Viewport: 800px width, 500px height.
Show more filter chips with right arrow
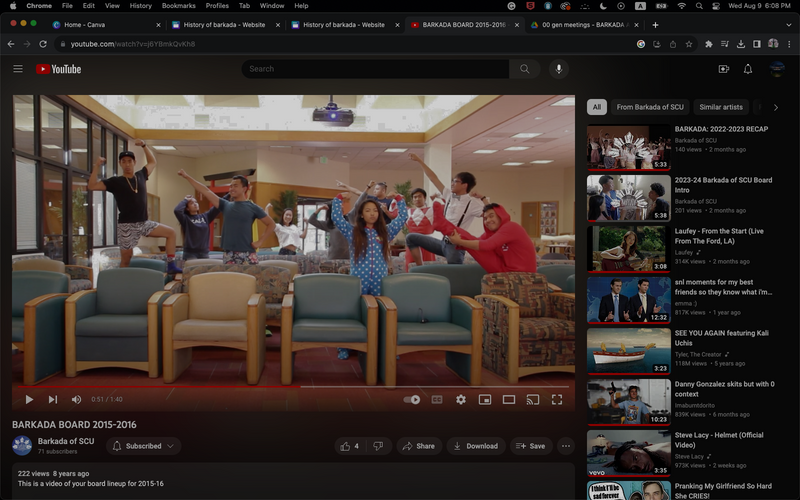(x=775, y=107)
